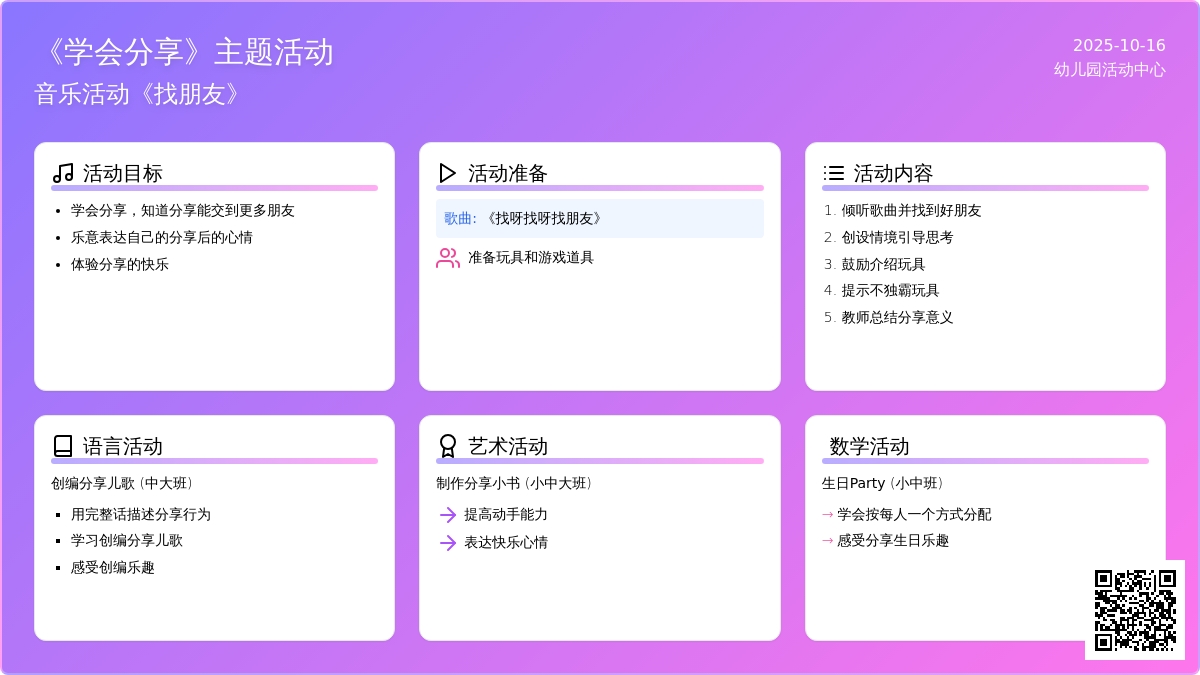The image size is (1200, 675).
Task: Click the purple arrow icon beside 提高动手能力
Action: pyautogui.click(x=448, y=515)
